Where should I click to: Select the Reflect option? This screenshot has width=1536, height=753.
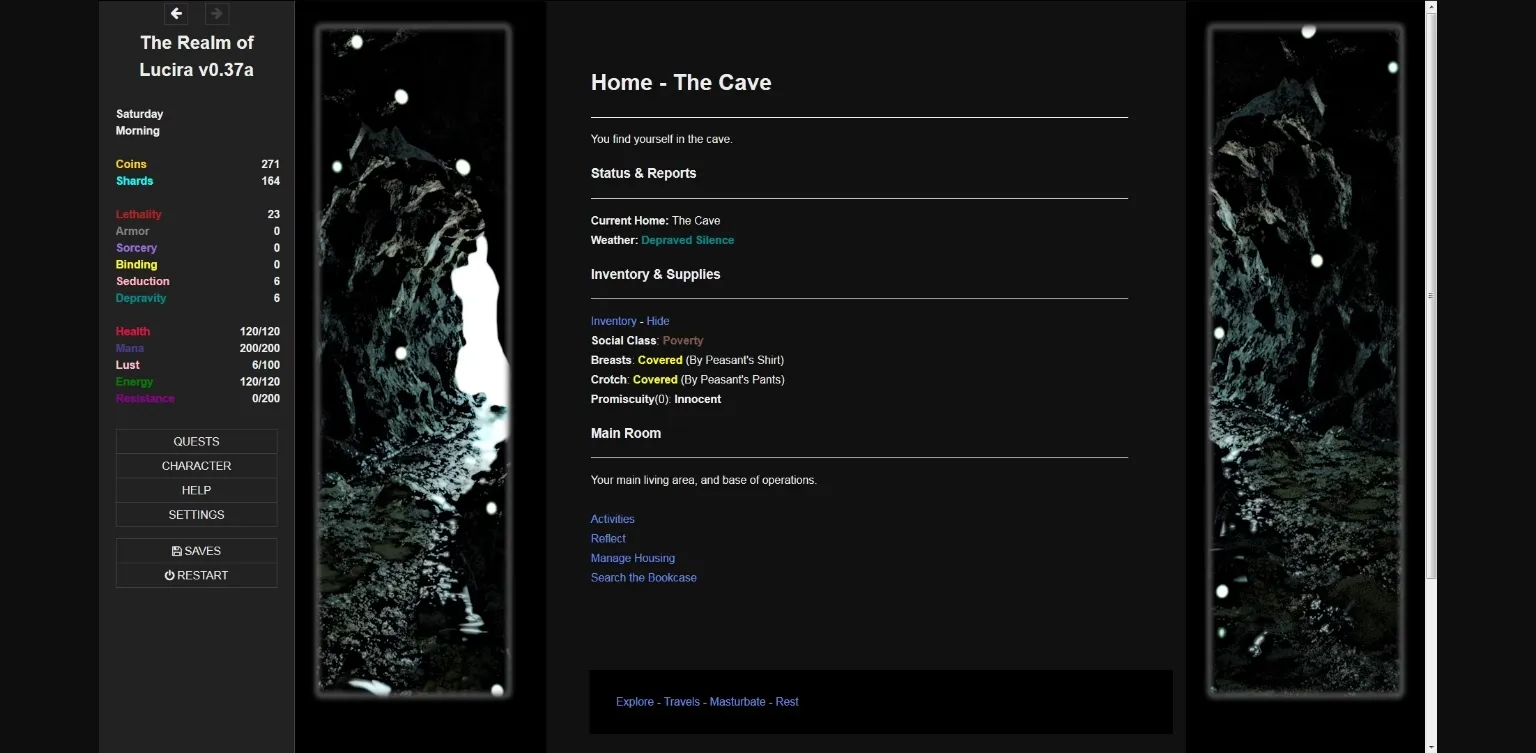(608, 539)
